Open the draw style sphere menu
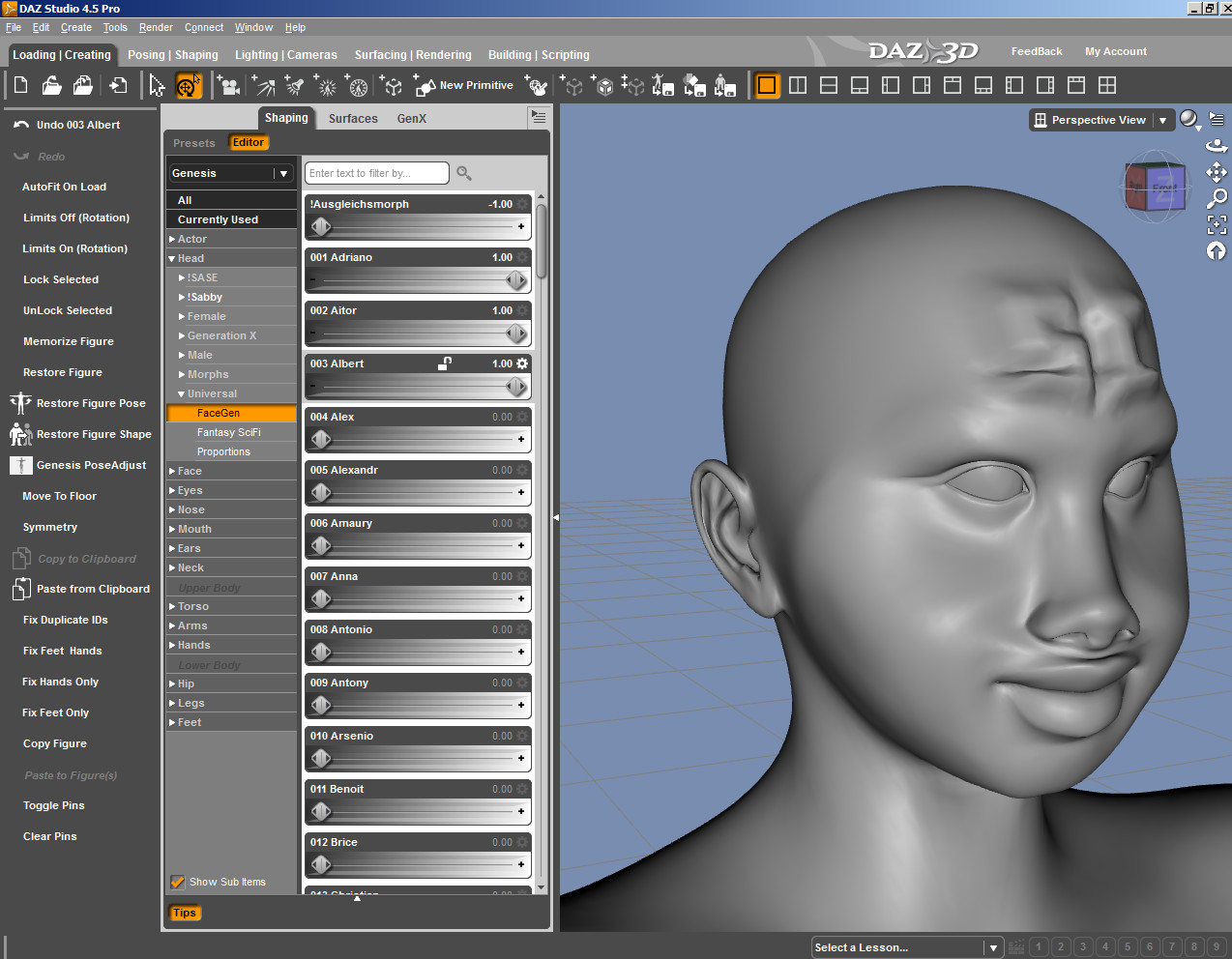 [x=1189, y=120]
